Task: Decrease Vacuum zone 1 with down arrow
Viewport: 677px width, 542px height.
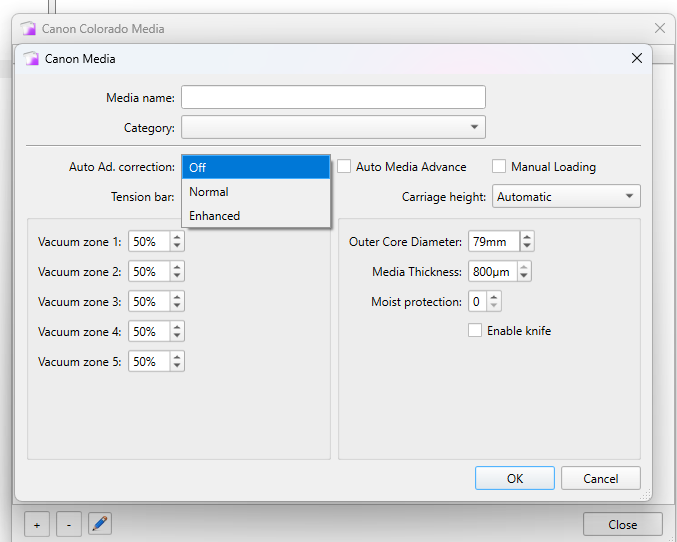Action: [177, 246]
